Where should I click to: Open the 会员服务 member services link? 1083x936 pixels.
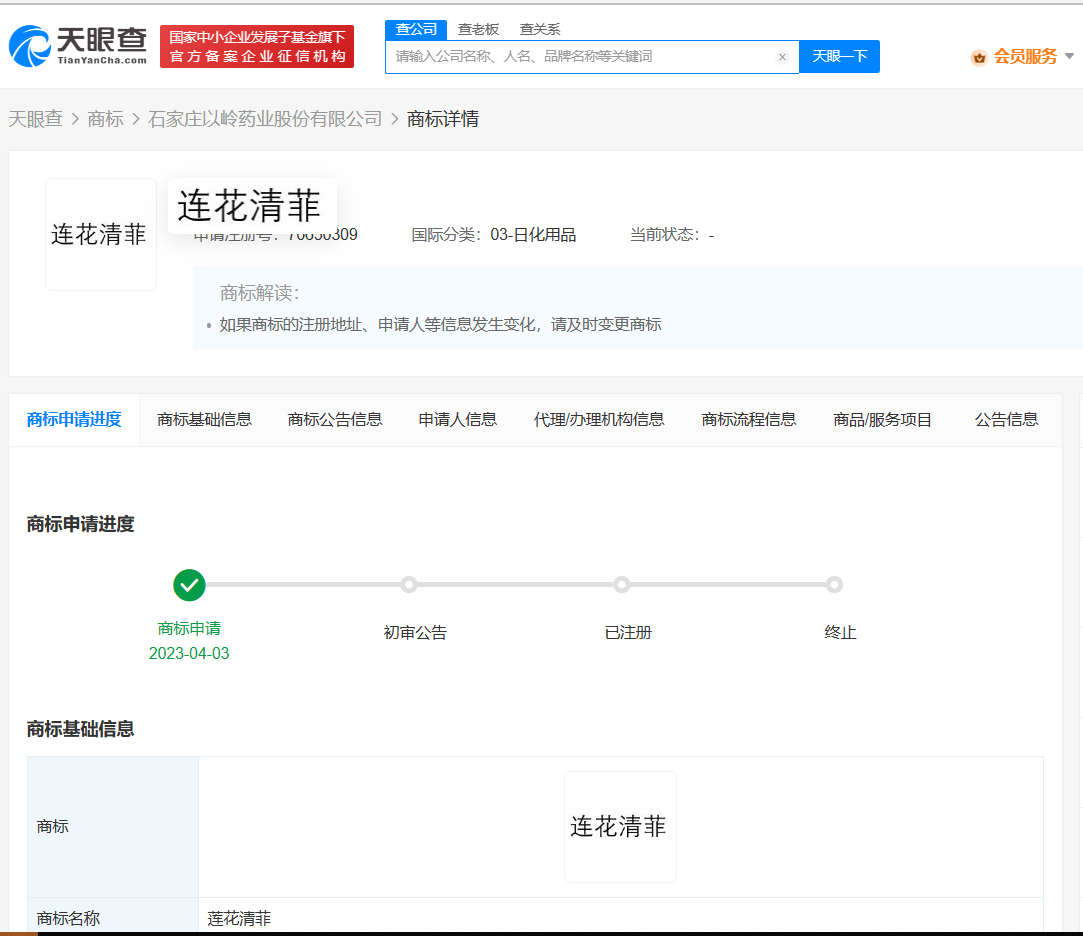[1025, 57]
